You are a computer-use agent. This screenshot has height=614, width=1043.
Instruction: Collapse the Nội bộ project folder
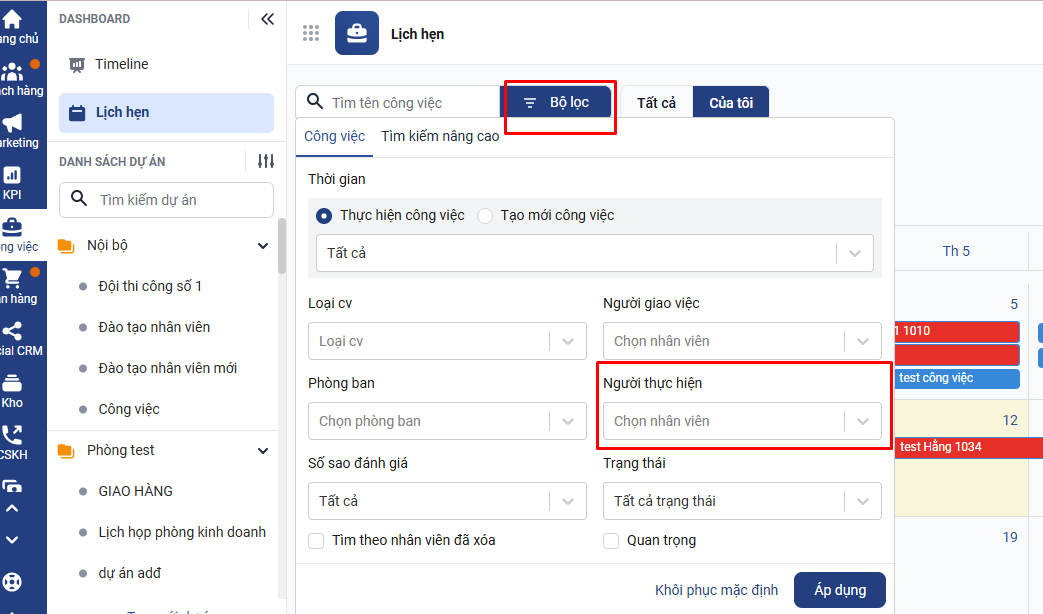(x=263, y=246)
